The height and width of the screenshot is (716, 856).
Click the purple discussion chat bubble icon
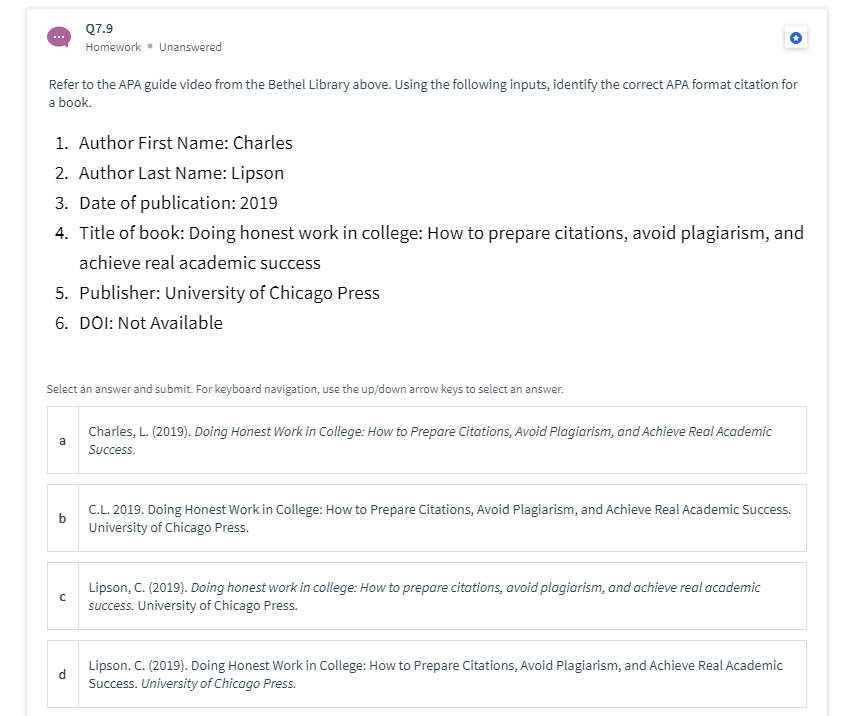[x=59, y=37]
